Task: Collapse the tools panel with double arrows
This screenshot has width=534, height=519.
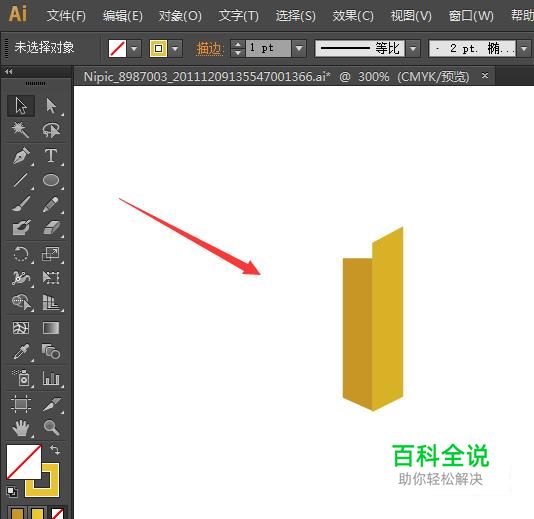Action: (x=9, y=72)
